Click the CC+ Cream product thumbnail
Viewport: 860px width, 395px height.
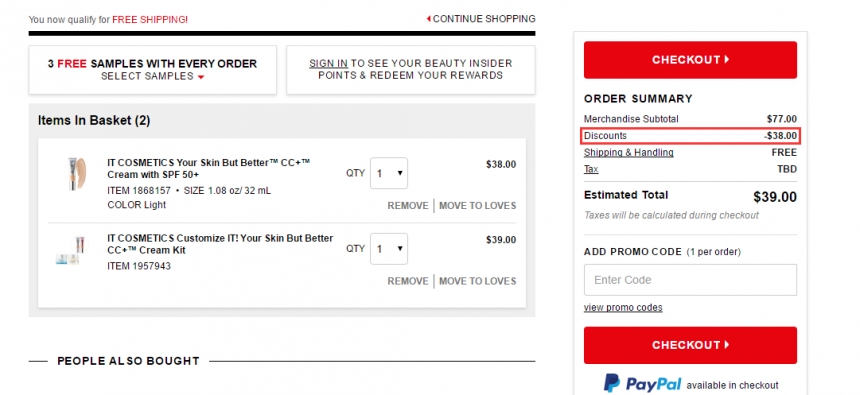pyautogui.click(x=77, y=173)
